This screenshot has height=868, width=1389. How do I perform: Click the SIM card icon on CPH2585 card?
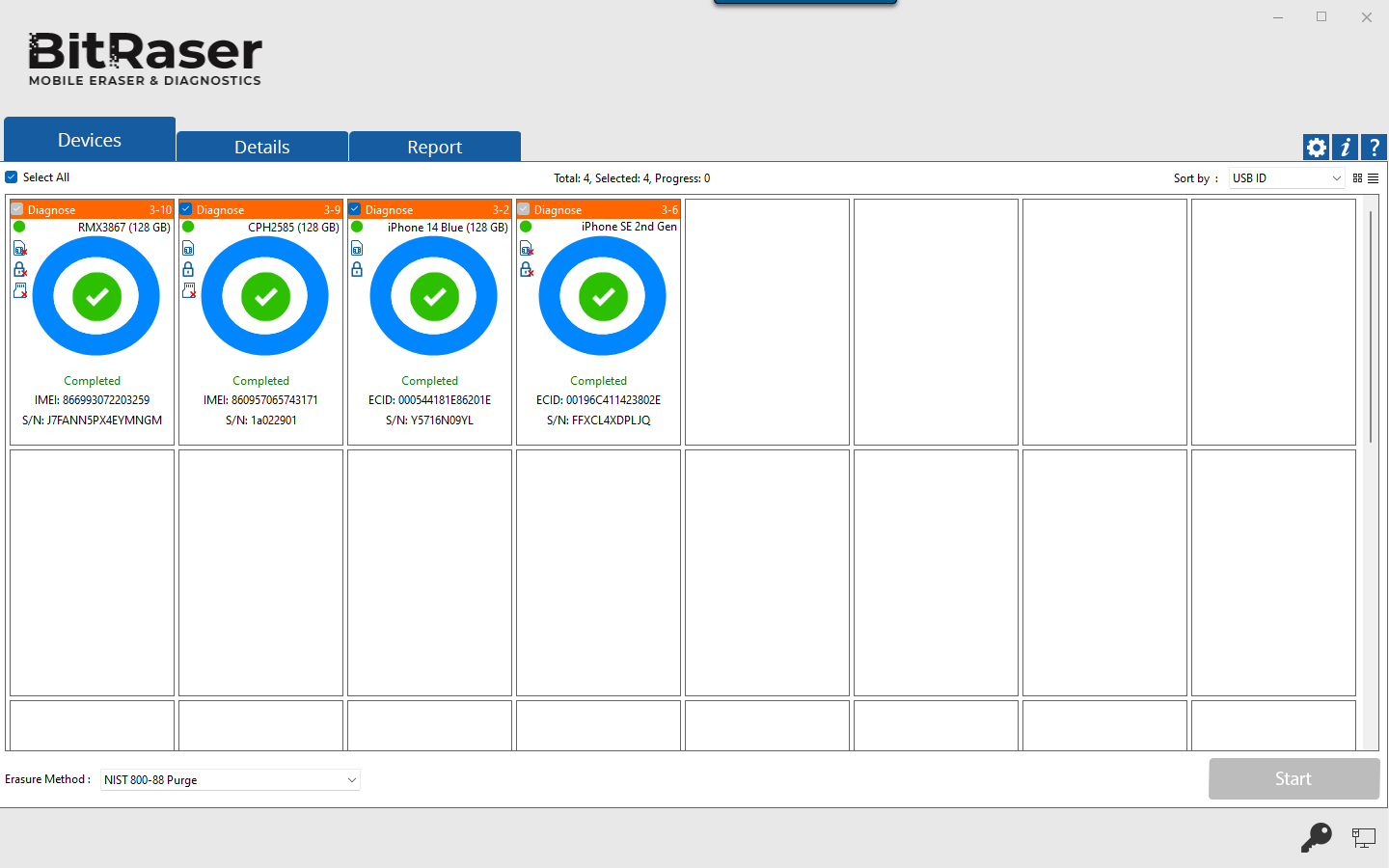[x=188, y=249]
